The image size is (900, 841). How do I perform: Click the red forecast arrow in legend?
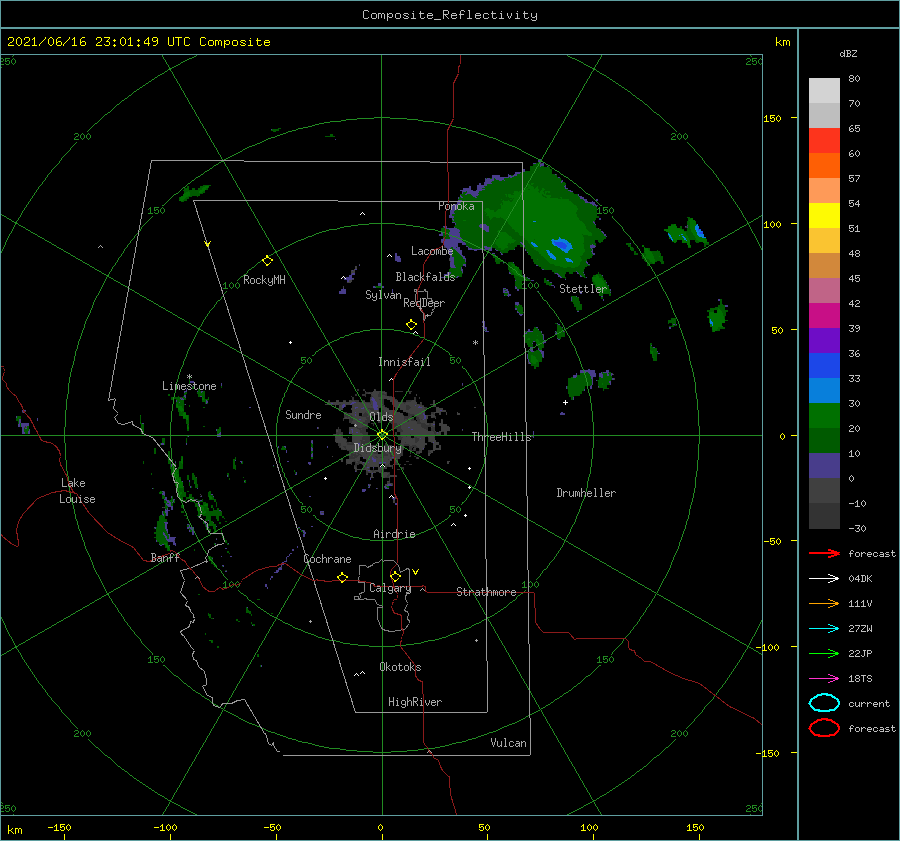(x=824, y=553)
